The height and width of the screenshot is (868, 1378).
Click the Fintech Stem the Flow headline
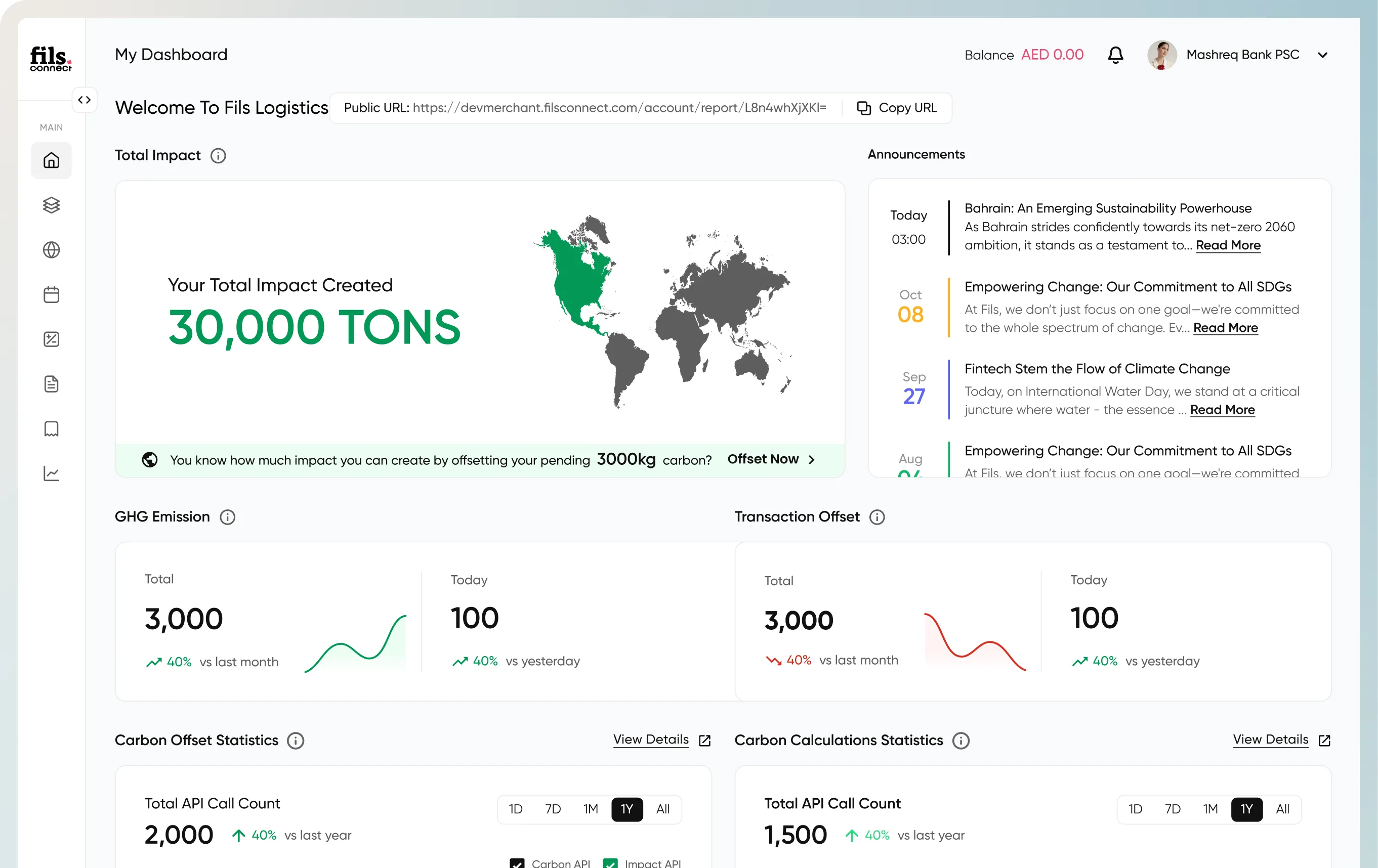1097,369
